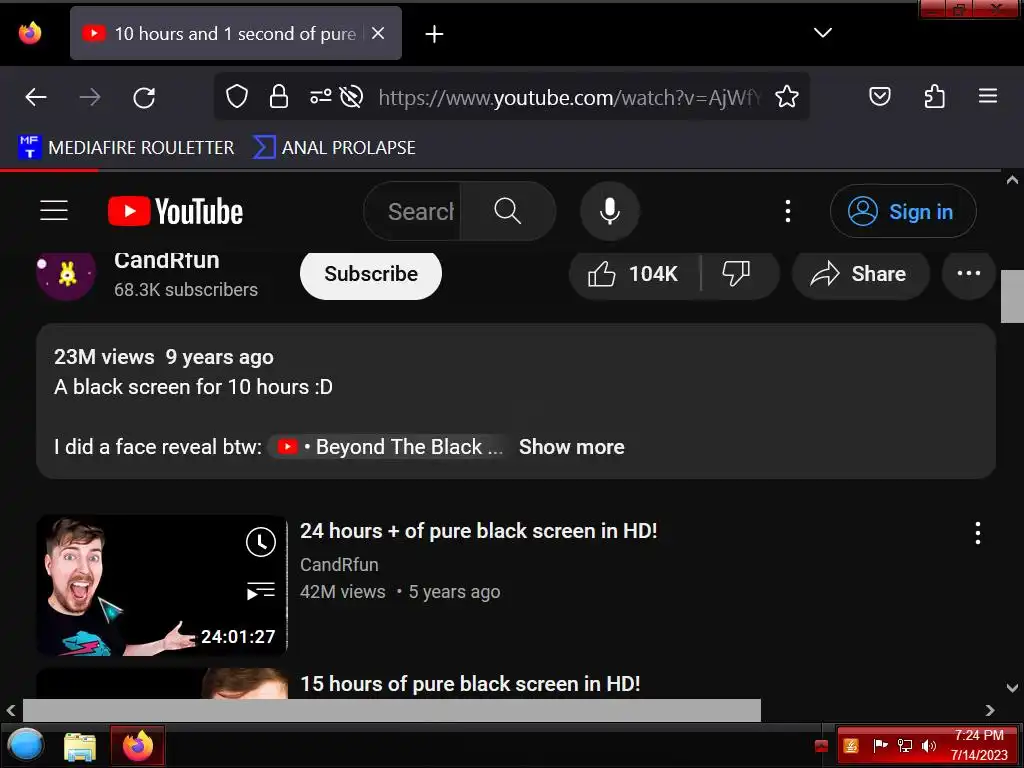
Task: Open File Explorer from the taskbar
Action: point(80,746)
